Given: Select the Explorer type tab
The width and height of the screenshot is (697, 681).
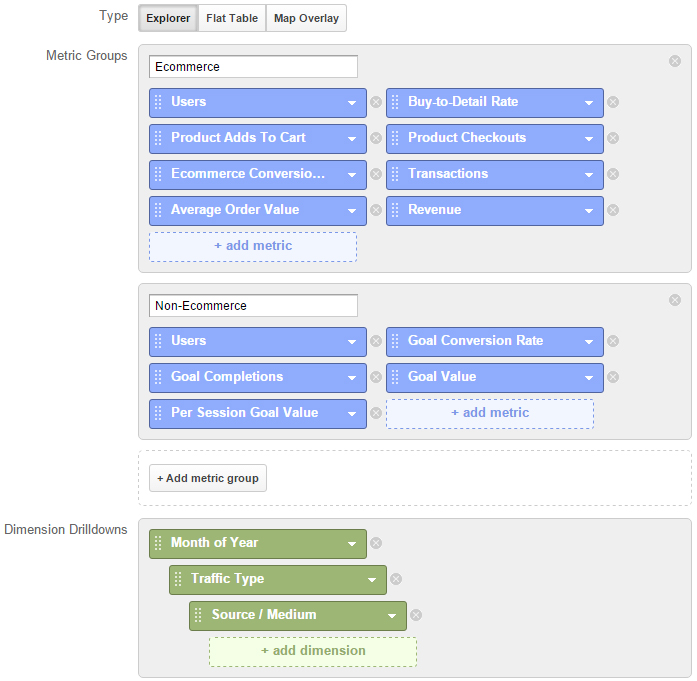Looking at the screenshot, I should tap(168, 18).
